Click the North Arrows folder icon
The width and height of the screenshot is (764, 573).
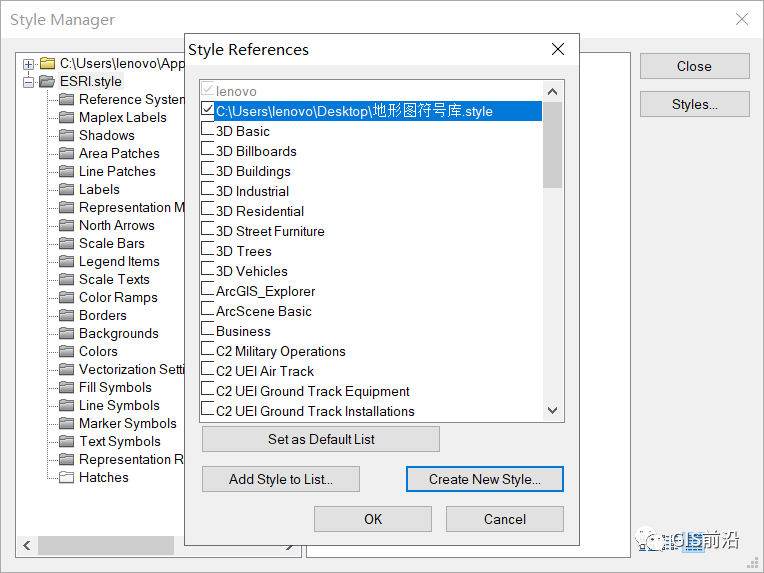click(67, 225)
